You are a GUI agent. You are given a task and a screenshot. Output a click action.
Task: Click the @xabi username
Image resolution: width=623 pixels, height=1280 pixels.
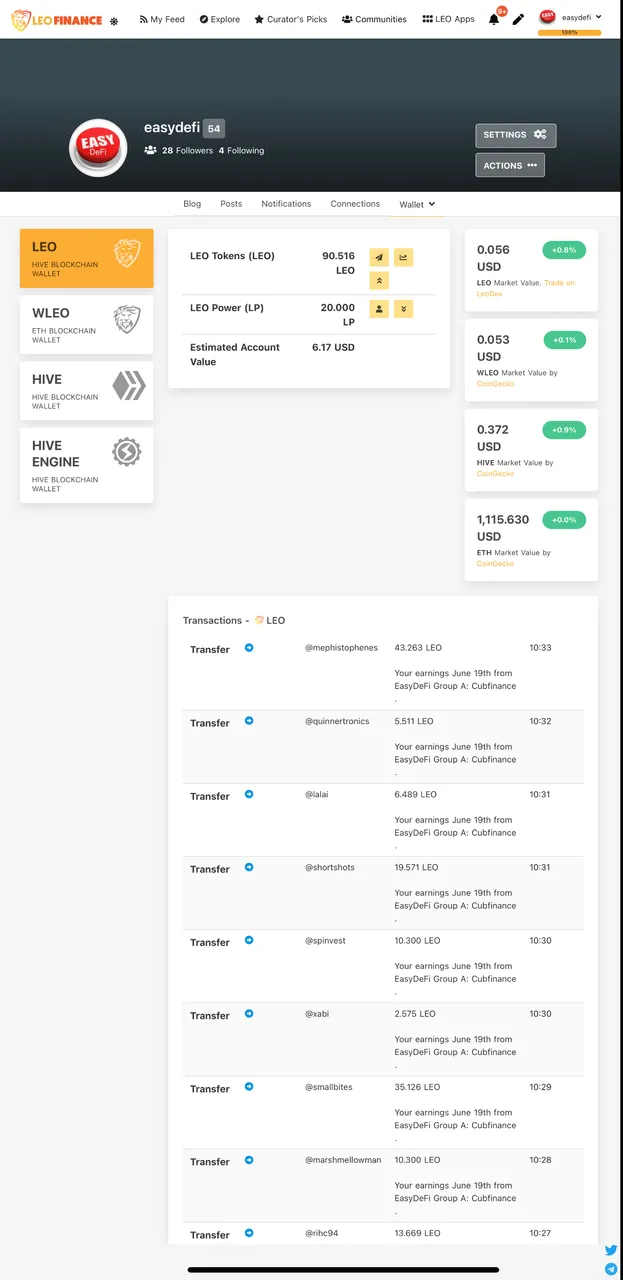(x=317, y=1014)
